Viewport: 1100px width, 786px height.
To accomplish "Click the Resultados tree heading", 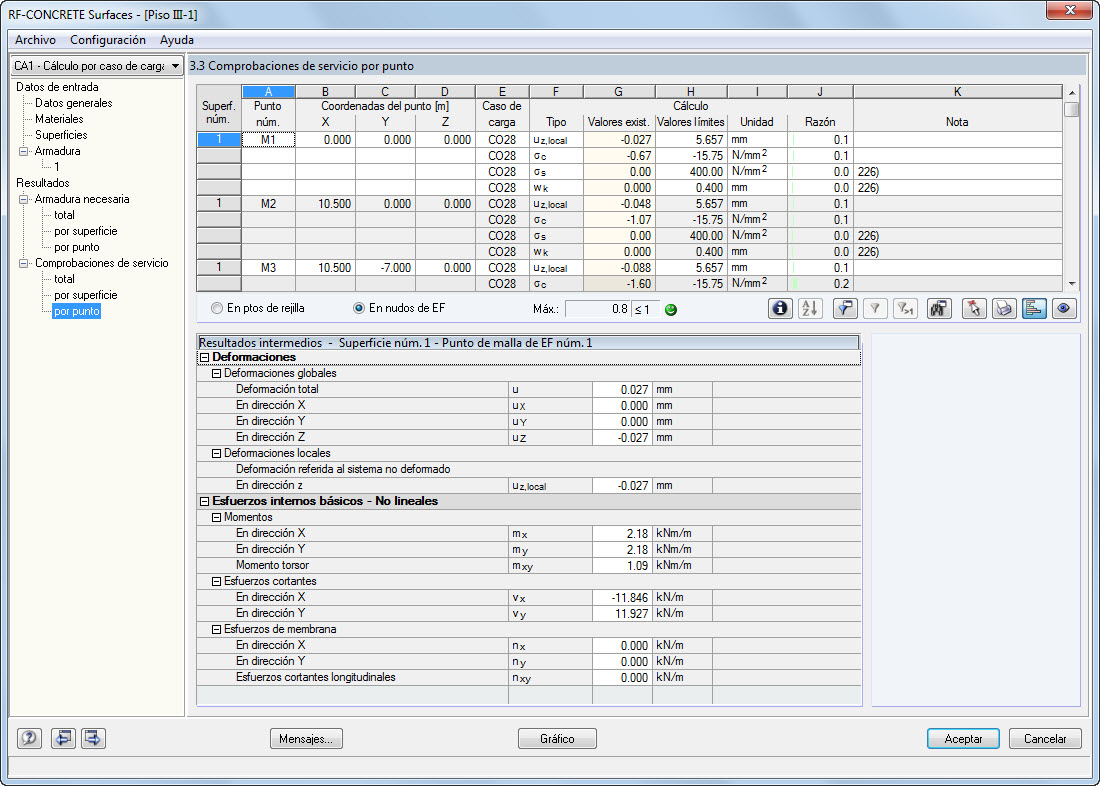I will coord(43,183).
